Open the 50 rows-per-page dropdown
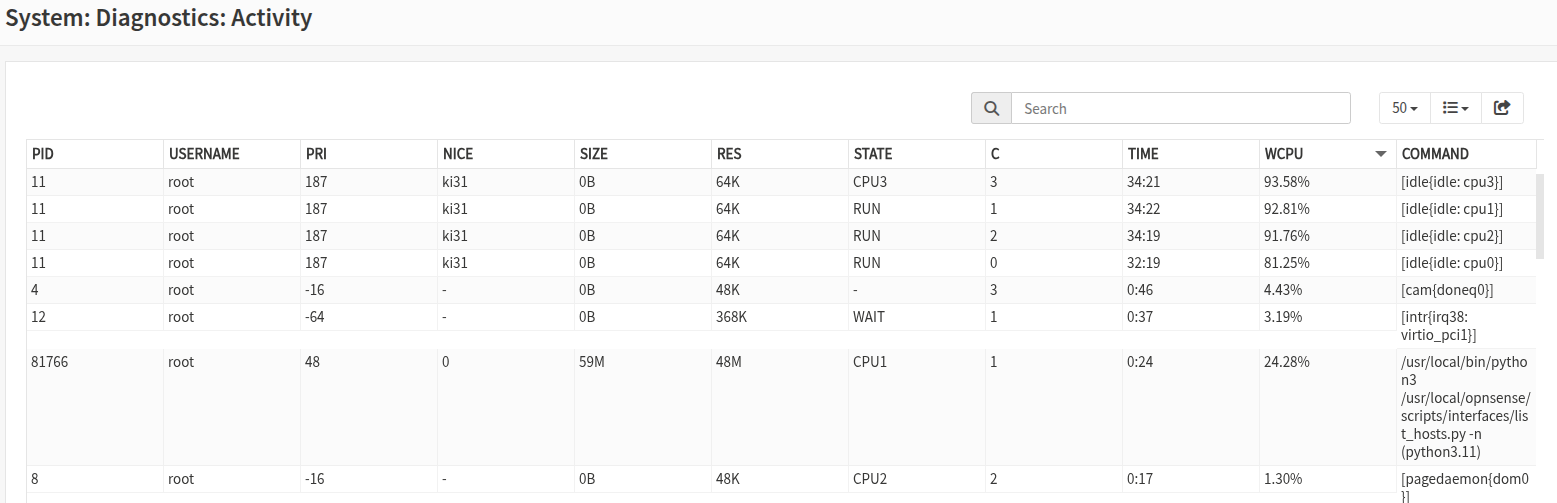Image resolution: width=1557 pixels, height=503 pixels. tap(1405, 108)
